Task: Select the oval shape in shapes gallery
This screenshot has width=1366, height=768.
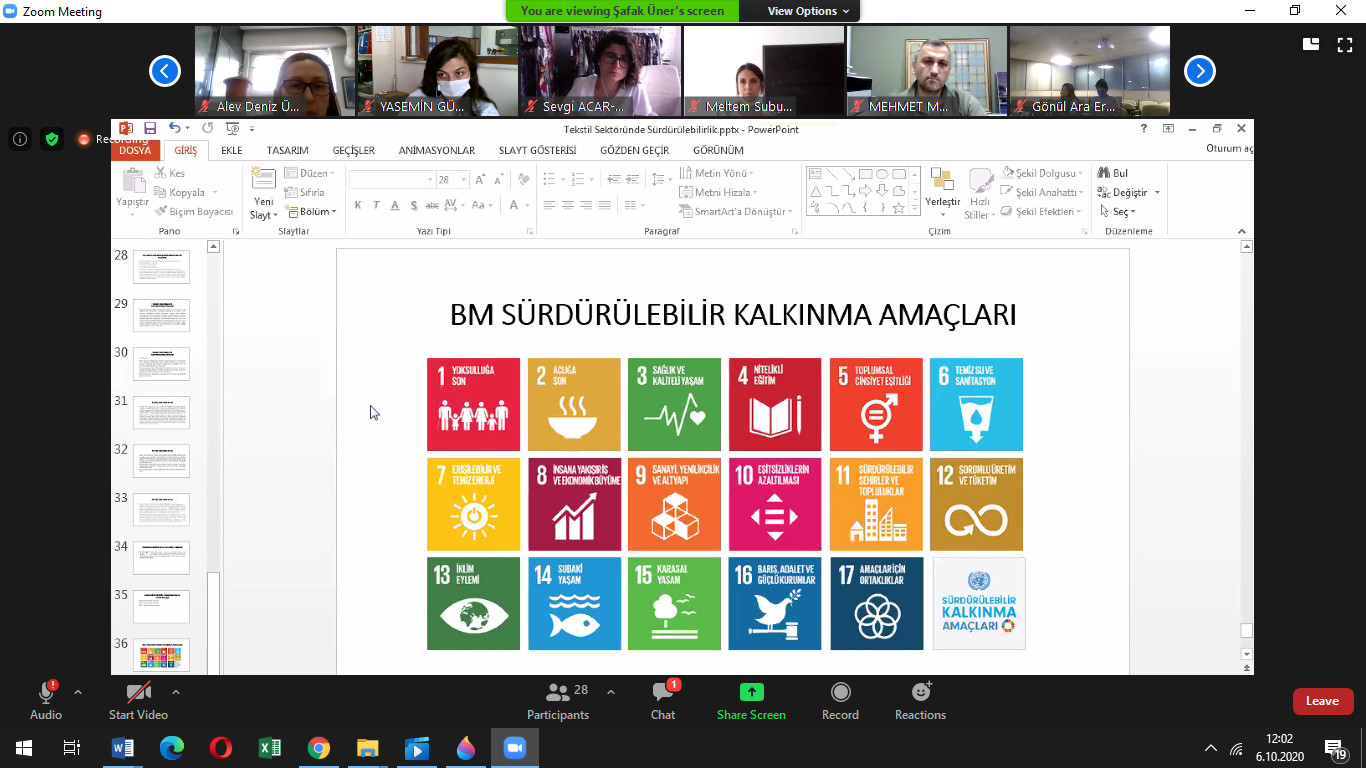Action: [882, 174]
